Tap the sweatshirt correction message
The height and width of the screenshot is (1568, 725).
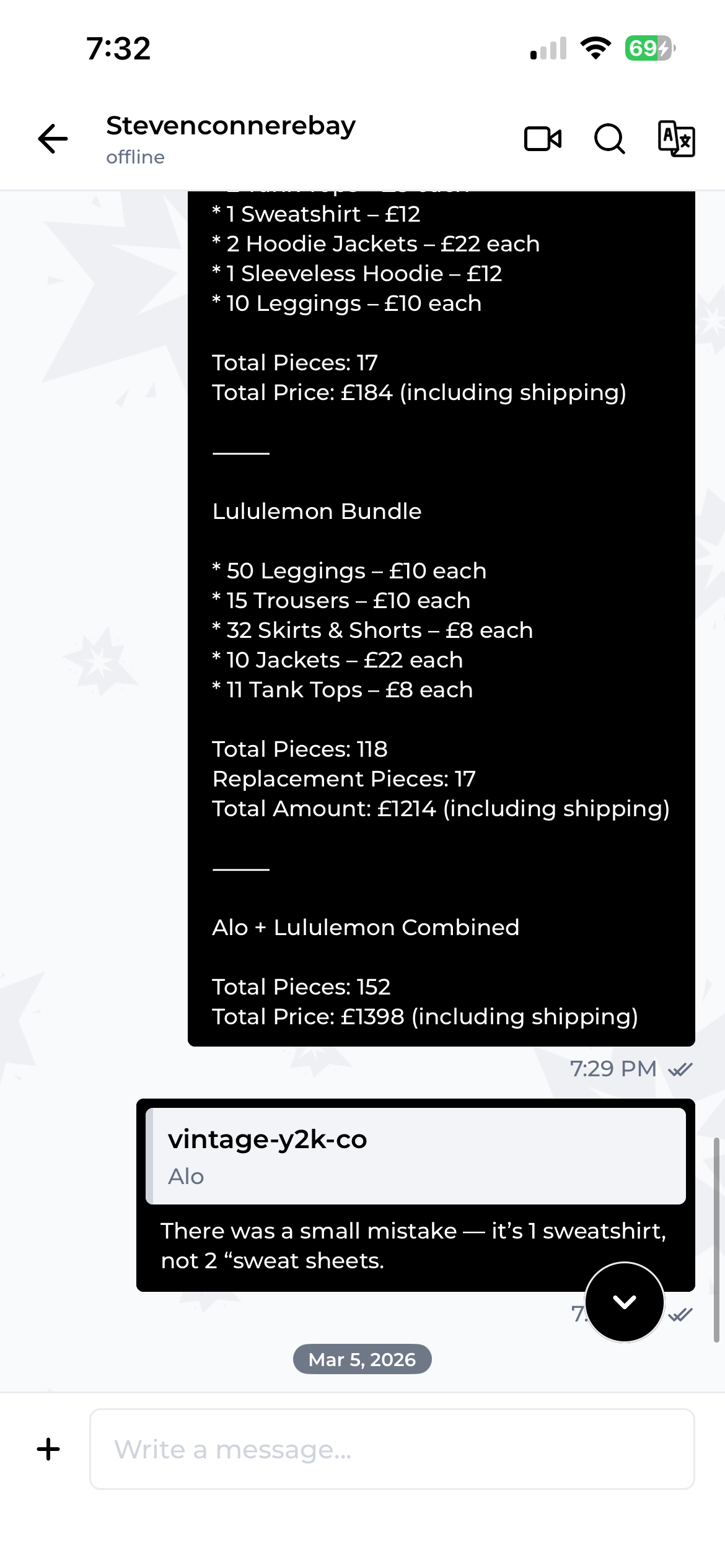coord(413,1246)
